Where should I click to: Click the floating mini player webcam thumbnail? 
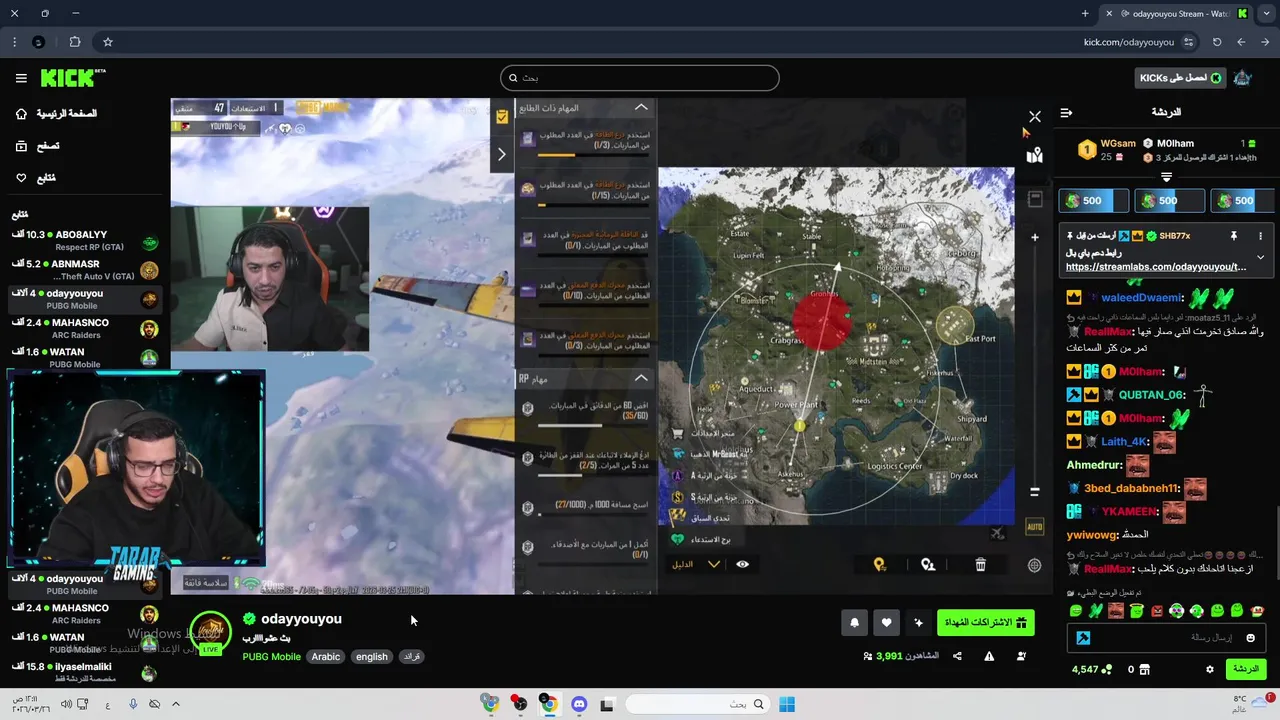pos(136,470)
